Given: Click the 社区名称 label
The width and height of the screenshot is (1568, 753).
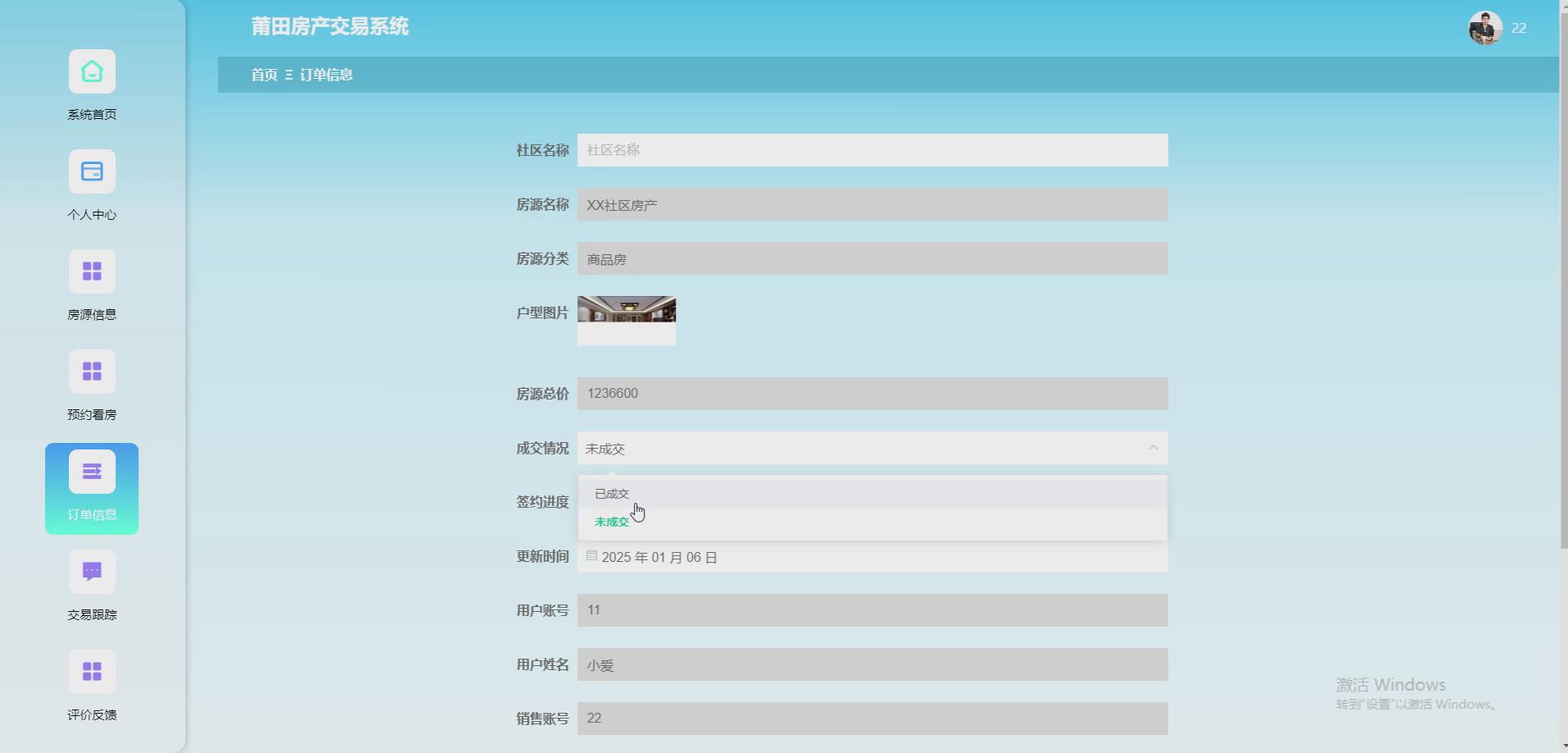Looking at the screenshot, I should (x=542, y=150).
